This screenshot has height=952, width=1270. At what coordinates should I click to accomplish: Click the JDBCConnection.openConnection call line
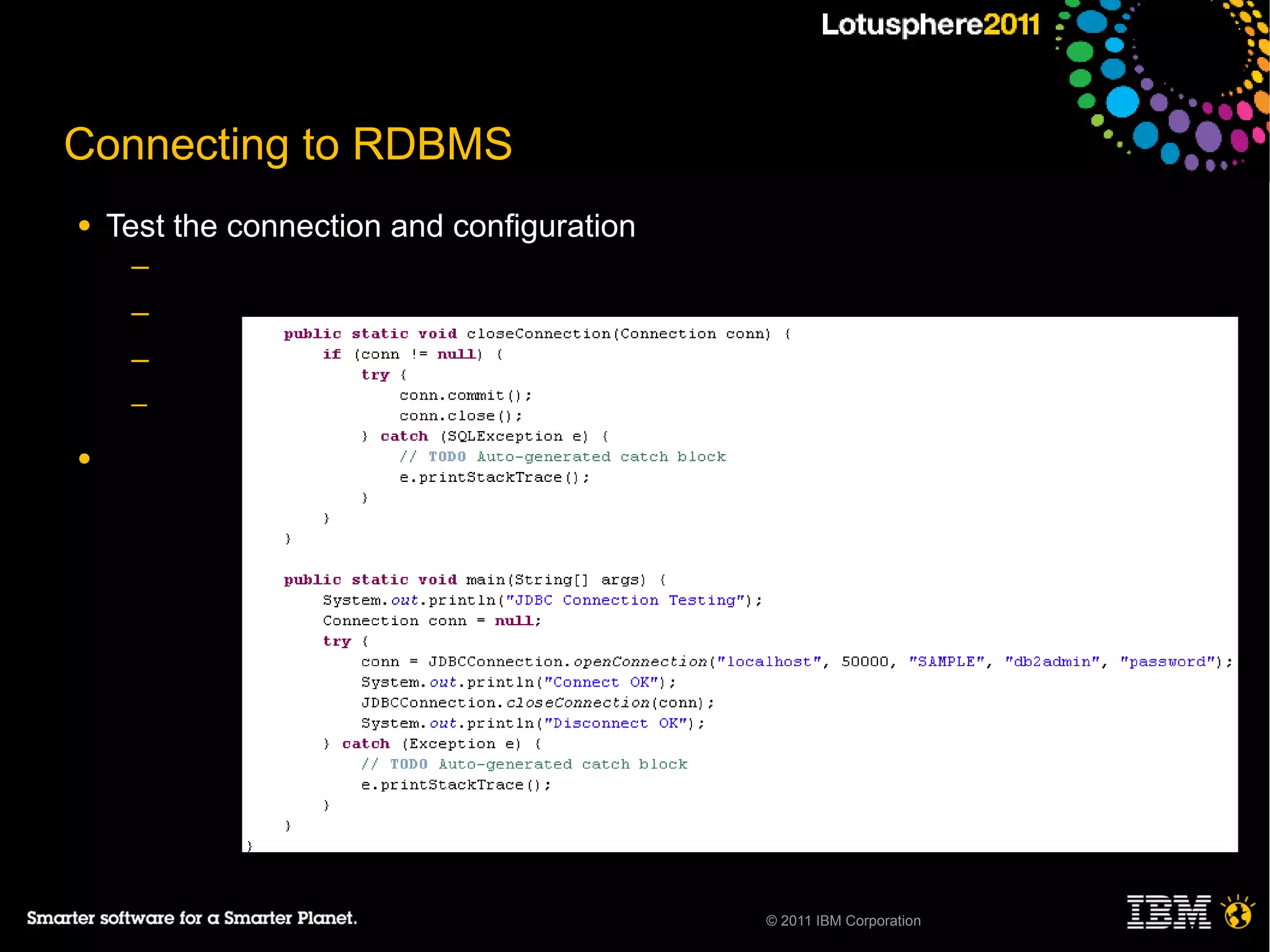point(797,662)
